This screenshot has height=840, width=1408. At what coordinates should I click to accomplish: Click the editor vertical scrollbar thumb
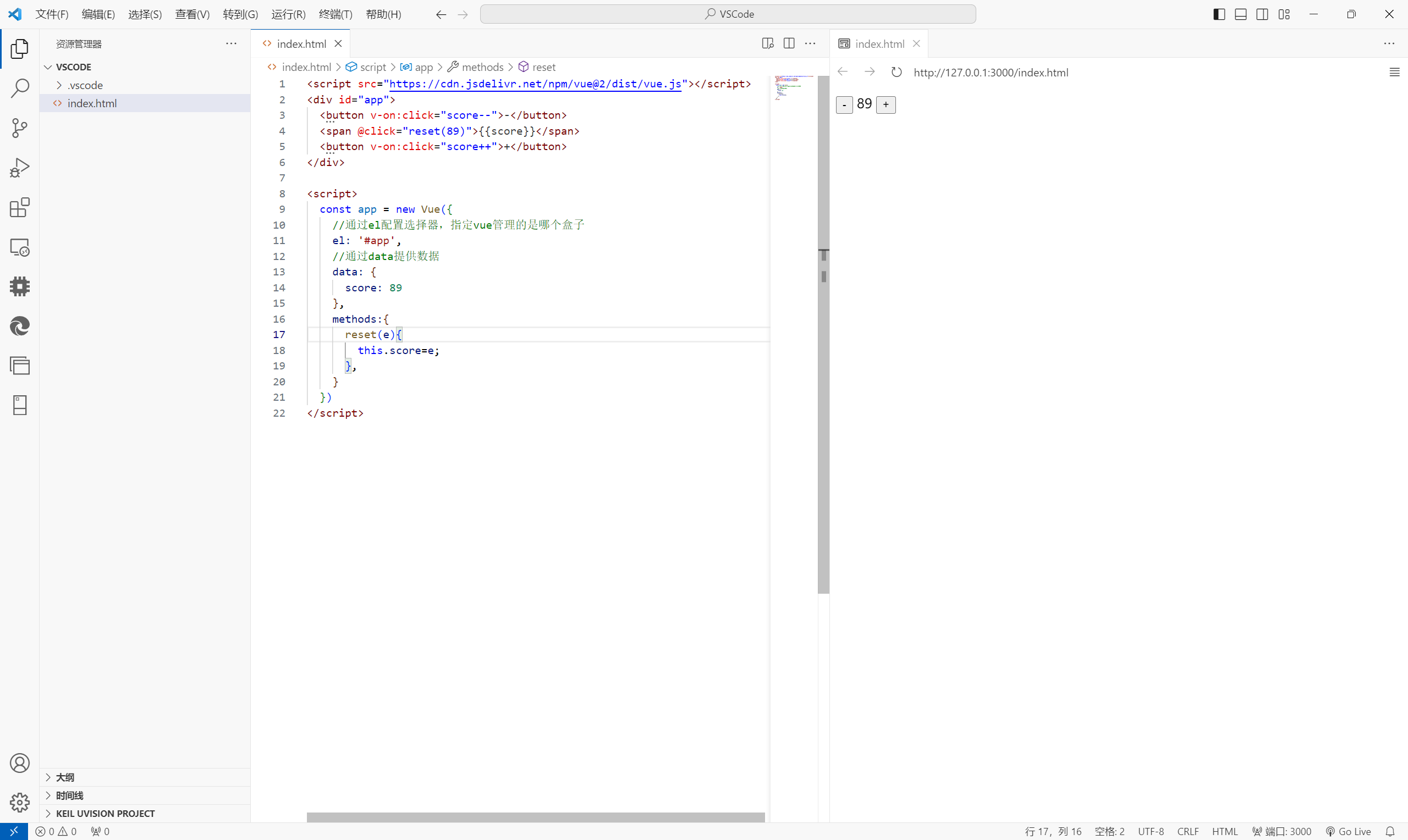823,335
